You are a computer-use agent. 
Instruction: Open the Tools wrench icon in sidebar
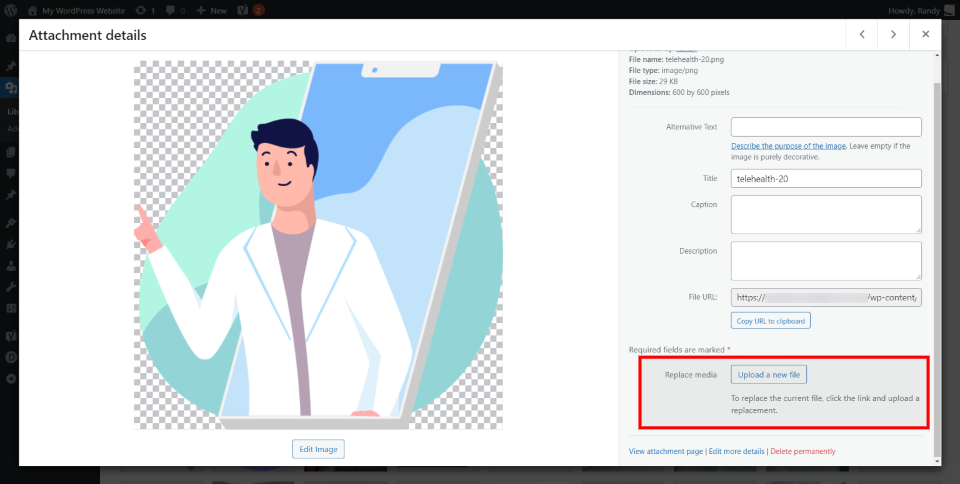10,287
